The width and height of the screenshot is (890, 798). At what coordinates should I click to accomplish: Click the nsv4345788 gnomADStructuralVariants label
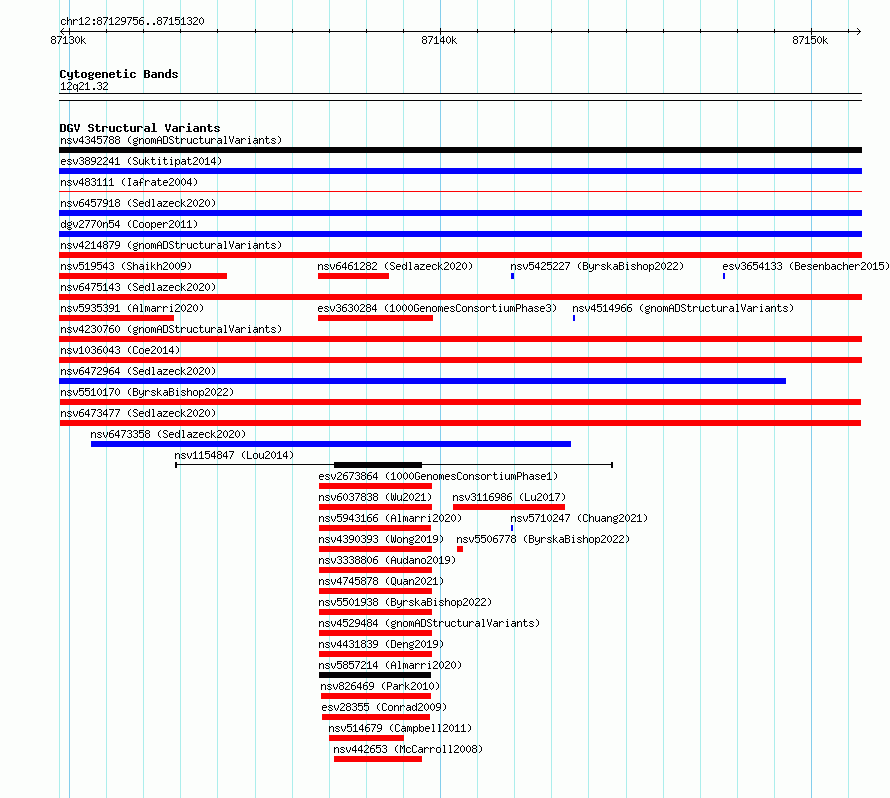click(171, 140)
